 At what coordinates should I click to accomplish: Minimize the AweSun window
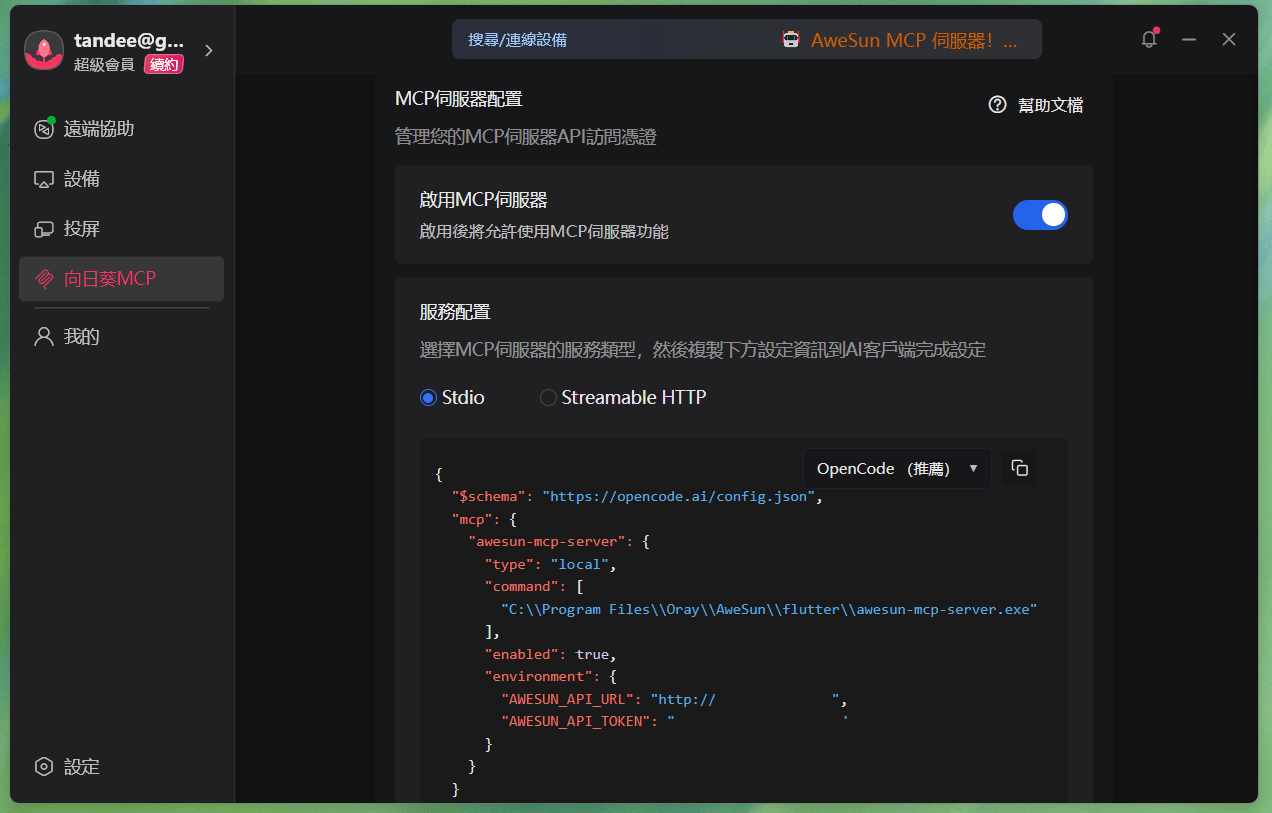coord(1189,39)
